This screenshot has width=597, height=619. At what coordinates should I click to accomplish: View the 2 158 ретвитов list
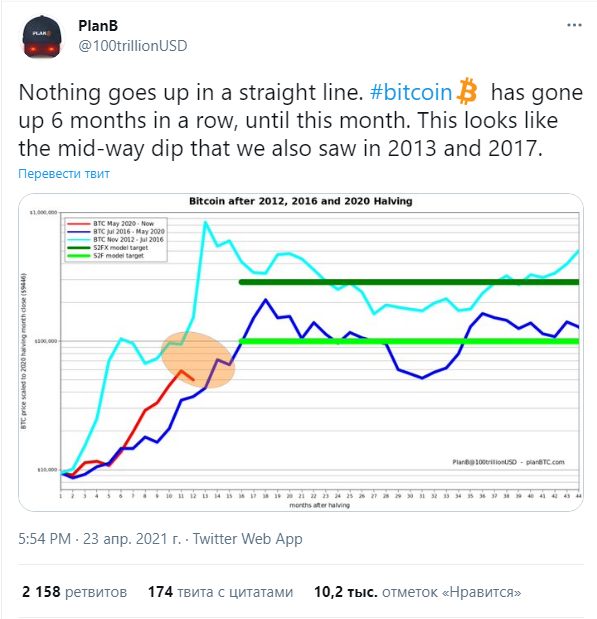coord(75,592)
